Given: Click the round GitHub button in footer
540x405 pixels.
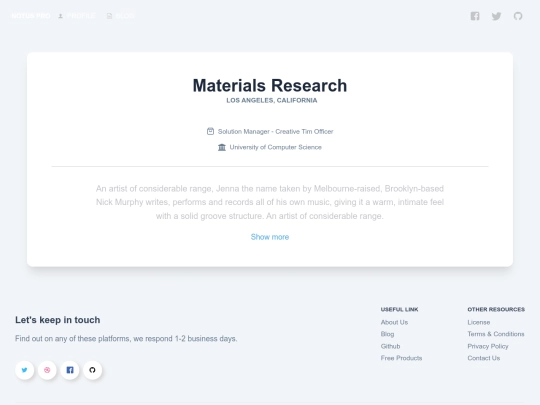Looking at the screenshot, I should (x=92, y=370).
